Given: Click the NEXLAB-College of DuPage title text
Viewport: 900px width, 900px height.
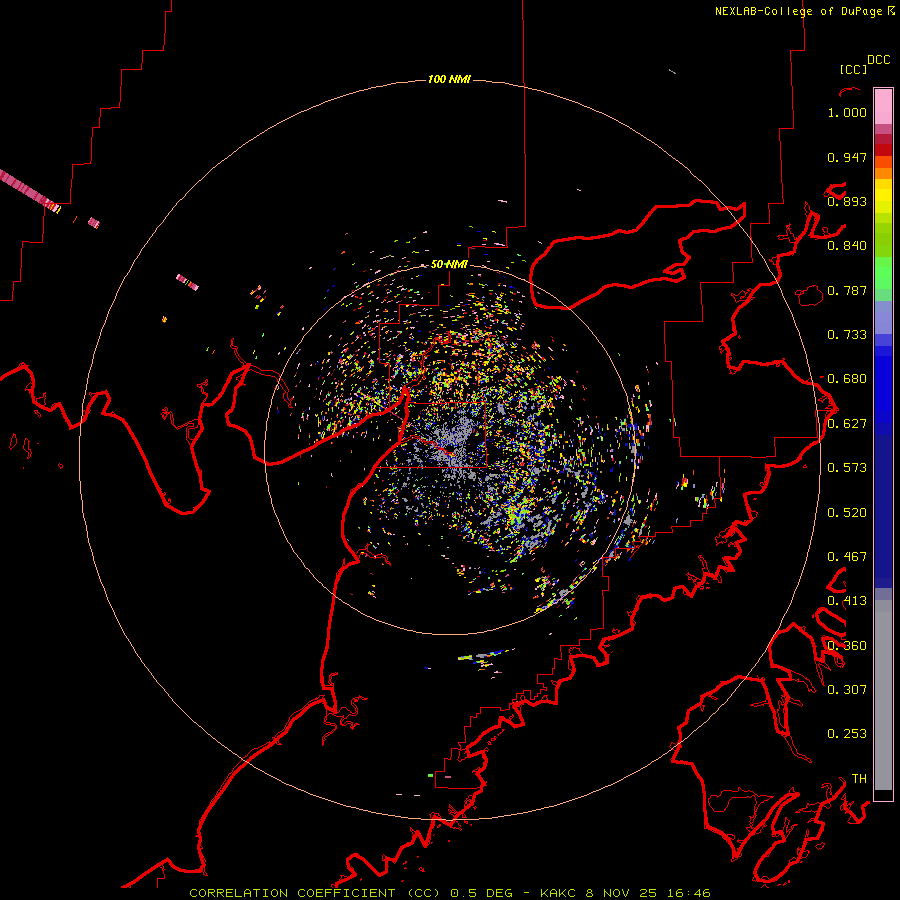Looking at the screenshot, I should point(798,11).
